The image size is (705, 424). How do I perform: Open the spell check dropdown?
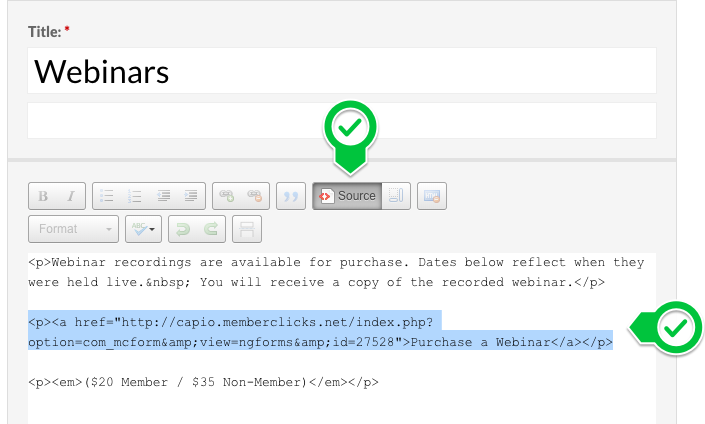(143, 229)
